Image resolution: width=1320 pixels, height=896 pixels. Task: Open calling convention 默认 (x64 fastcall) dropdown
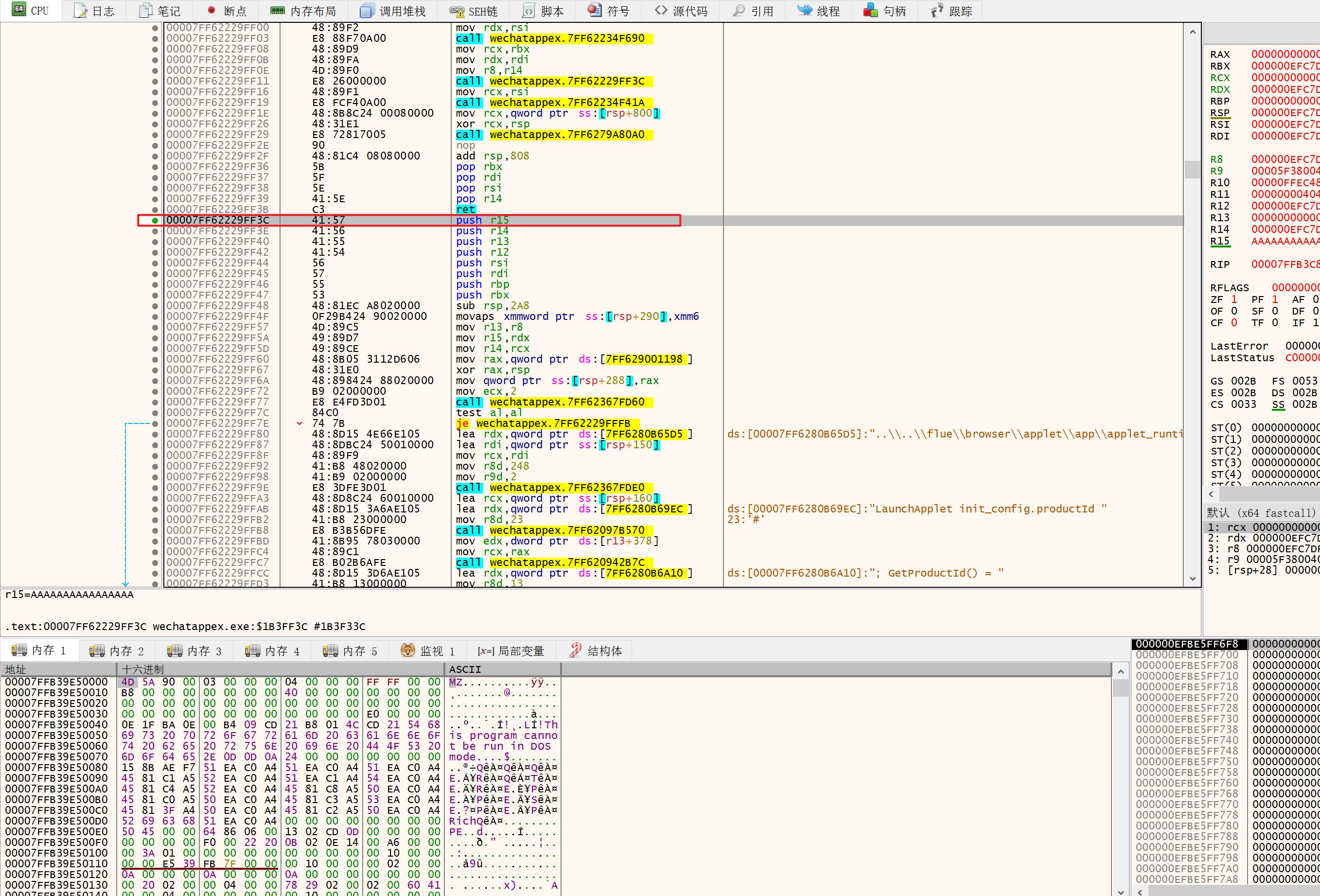pyautogui.click(x=1261, y=513)
